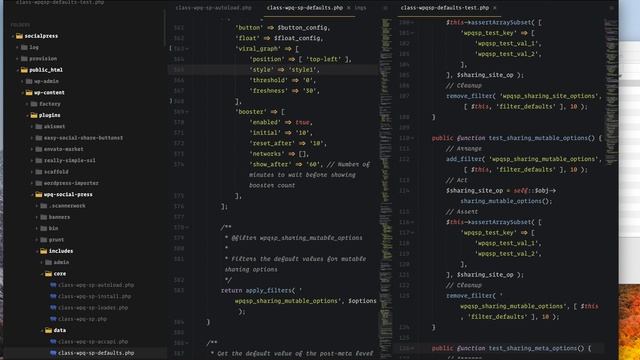Select the class-wpqsp-defaults-test.php tab in right pane
The height and width of the screenshot is (360, 640).
444,8
